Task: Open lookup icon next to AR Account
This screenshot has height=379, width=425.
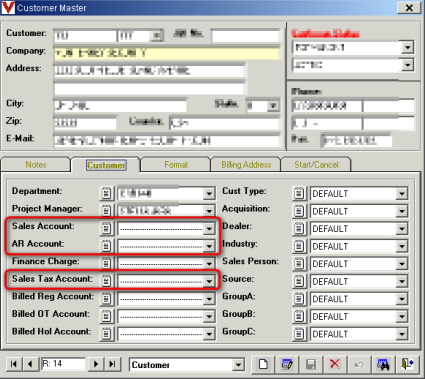Action: tap(106, 246)
